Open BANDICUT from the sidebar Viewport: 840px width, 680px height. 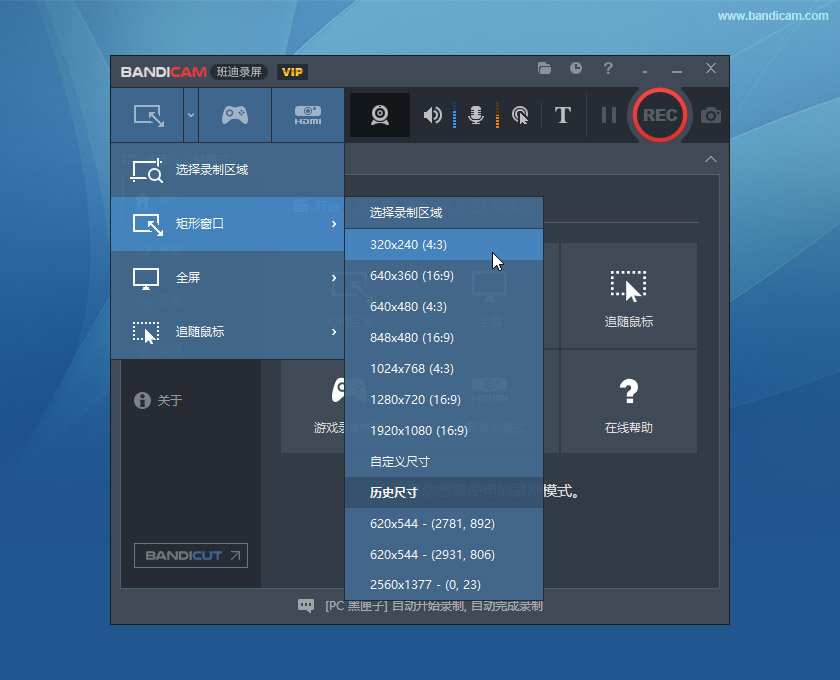coord(190,555)
